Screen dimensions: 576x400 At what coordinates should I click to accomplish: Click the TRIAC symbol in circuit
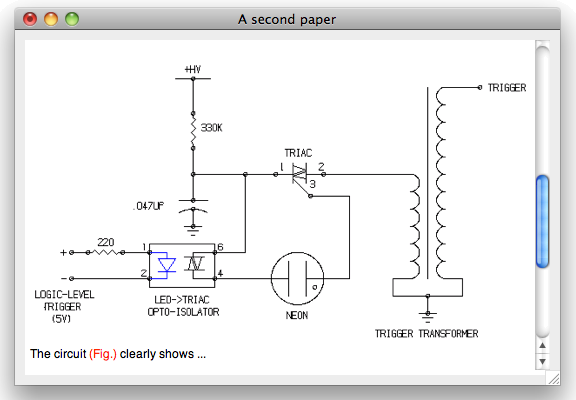click(299, 174)
